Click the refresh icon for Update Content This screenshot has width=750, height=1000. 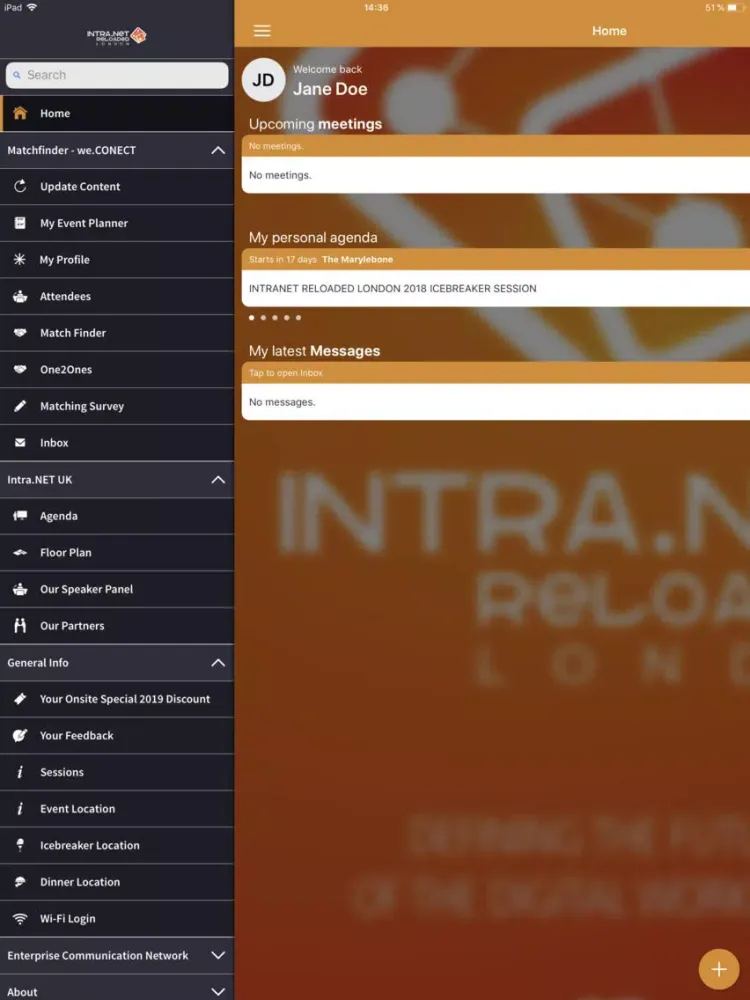pyautogui.click(x=20, y=186)
